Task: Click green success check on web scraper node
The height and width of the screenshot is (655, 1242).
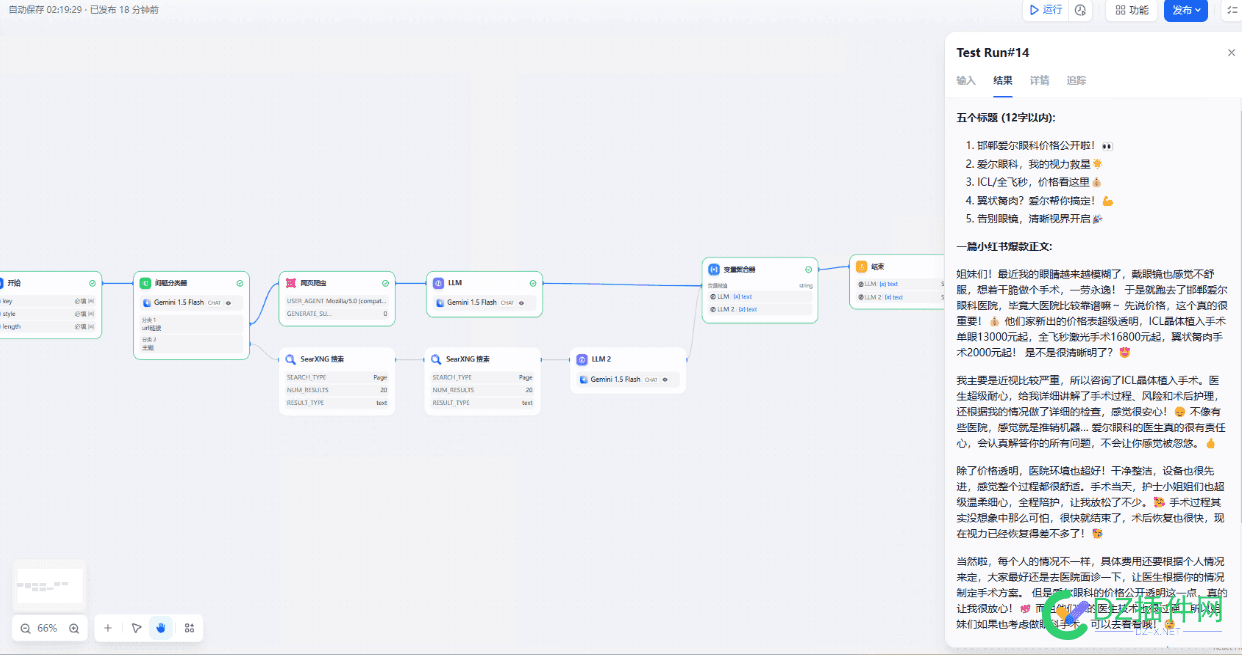Action: (386, 283)
